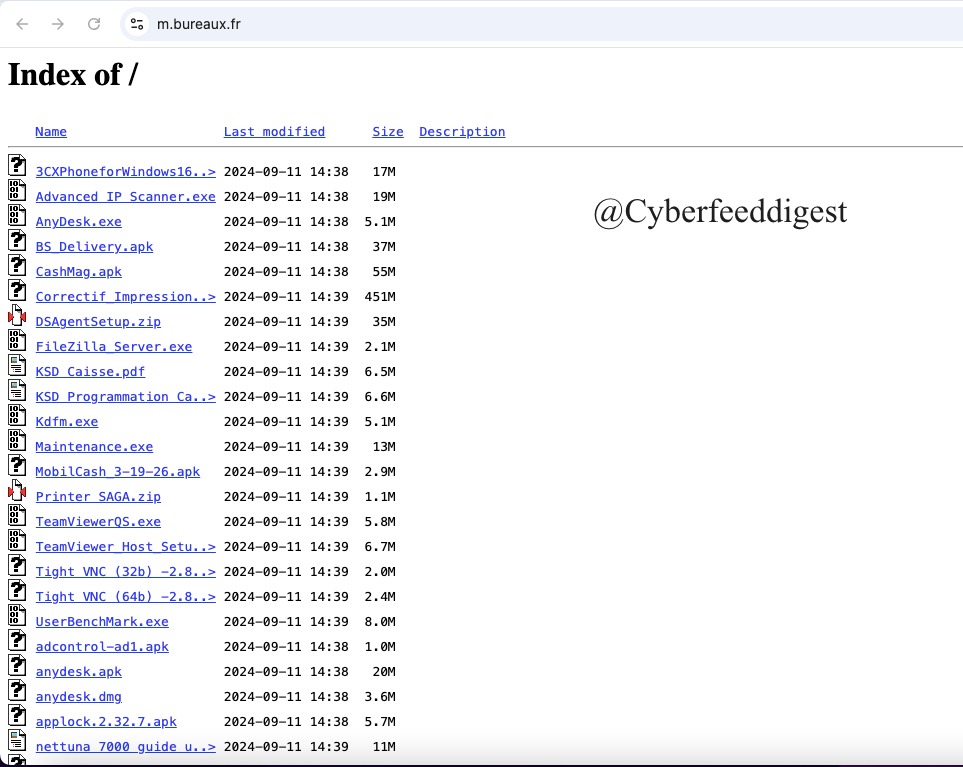
Task: Open the AnyDesk.exe download link
Action: (78, 221)
